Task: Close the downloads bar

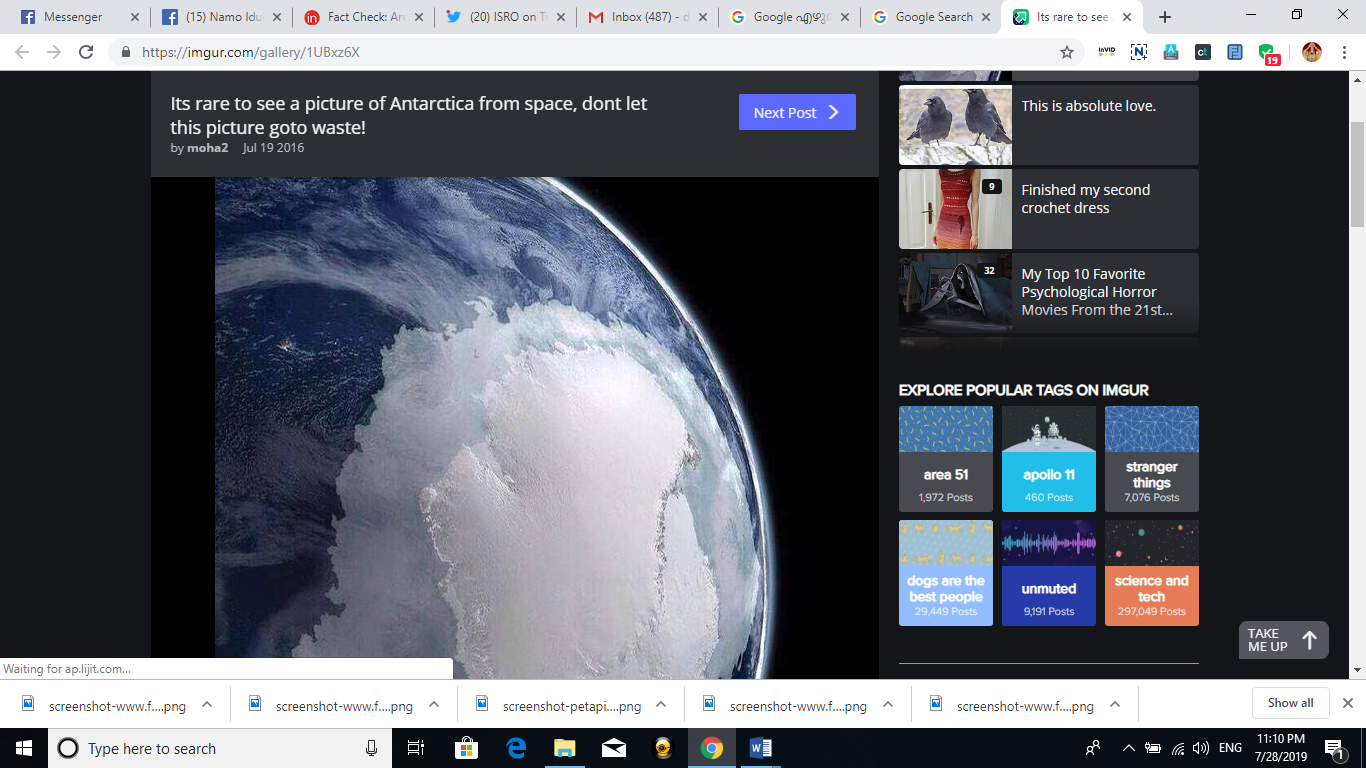Action: coord(1348,703)
